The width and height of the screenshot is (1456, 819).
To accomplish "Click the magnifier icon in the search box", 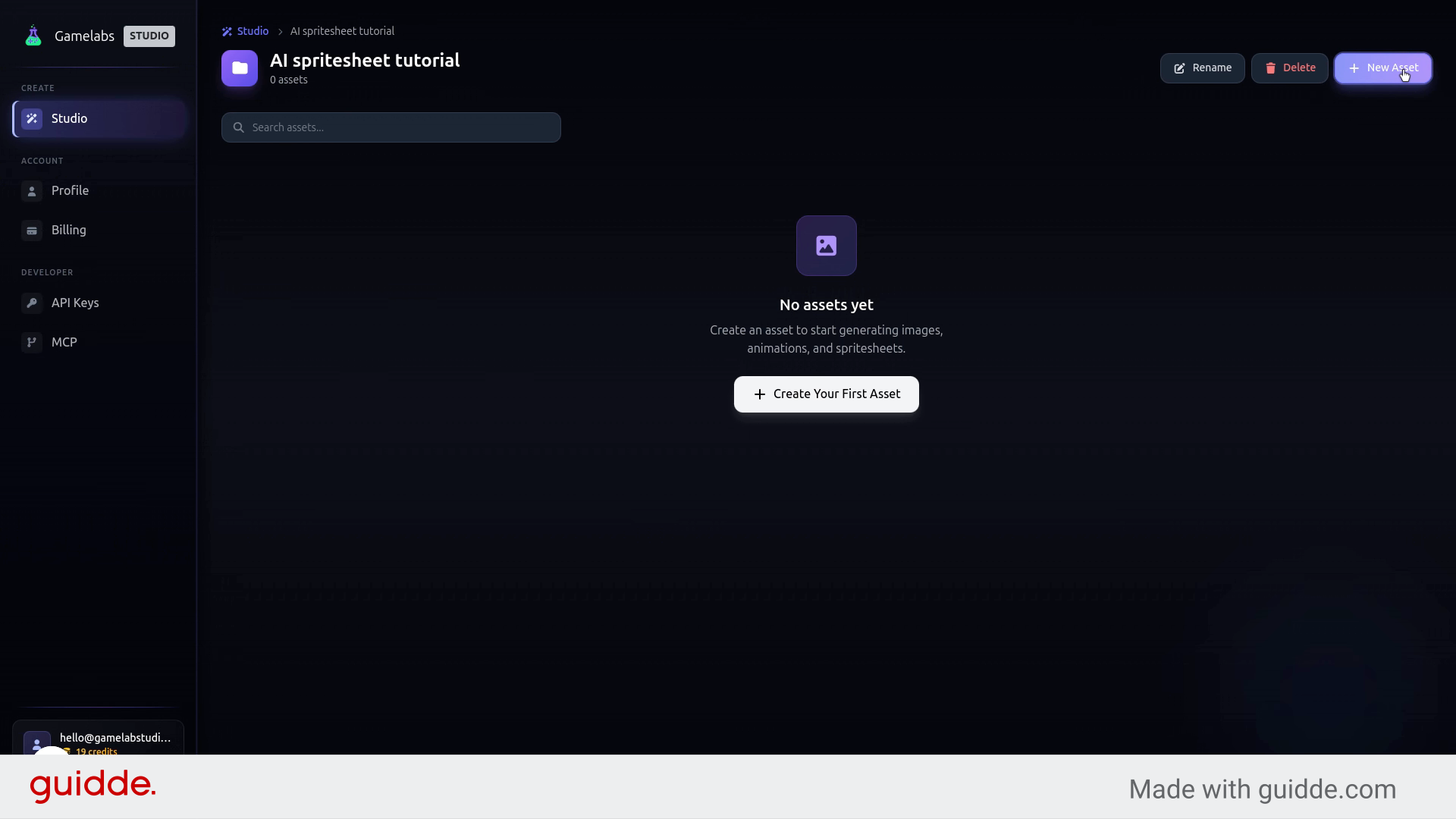I will tap(238, 127).
